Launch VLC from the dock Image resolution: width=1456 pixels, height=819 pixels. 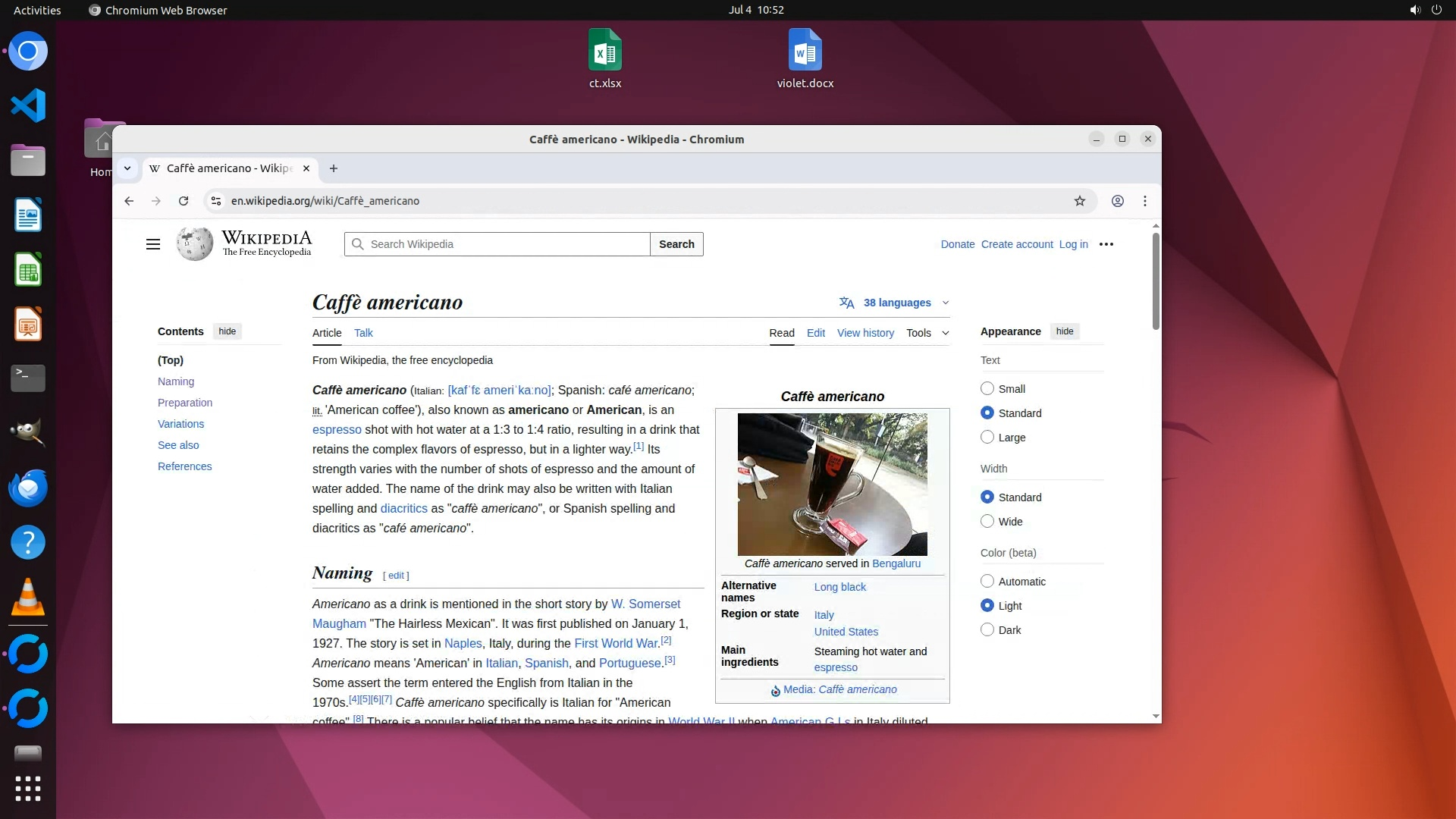click(x=28, y=598)
